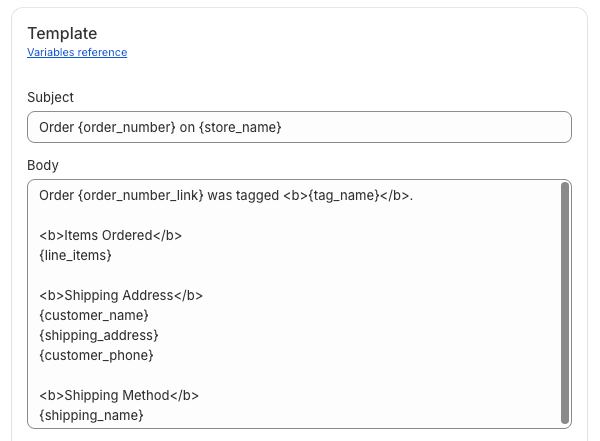Click the Template section heading
The height and width of the screenshot is (441, 600).
coord(62,33)
